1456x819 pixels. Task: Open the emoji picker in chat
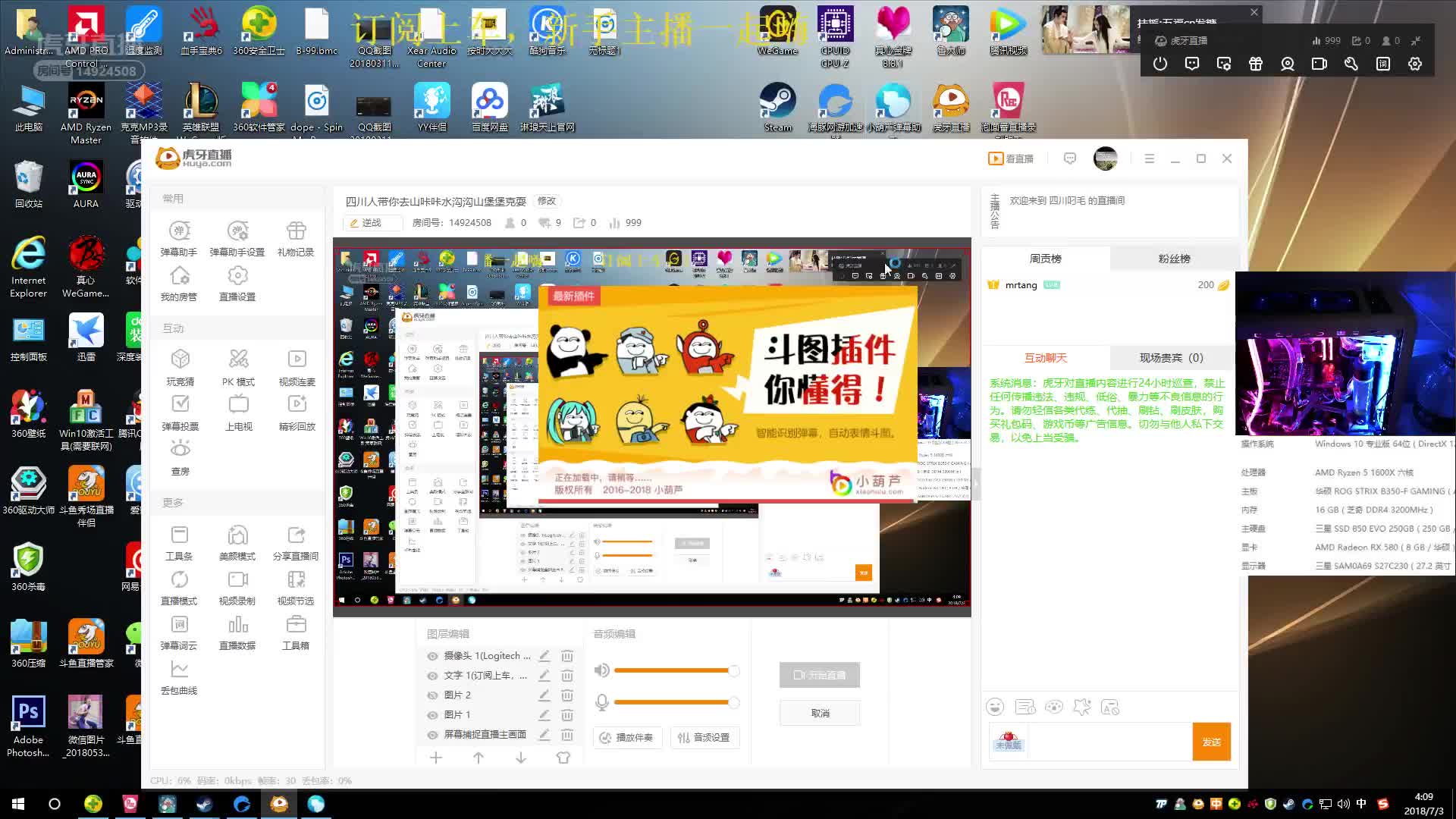(995, 707)
